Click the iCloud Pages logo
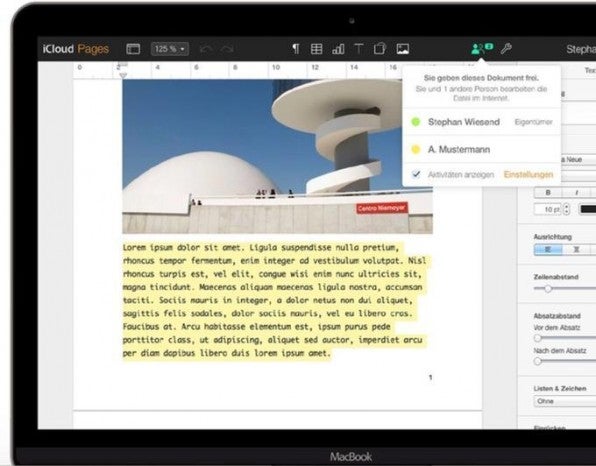Screen dimensions: 596x466 [76, 49]
